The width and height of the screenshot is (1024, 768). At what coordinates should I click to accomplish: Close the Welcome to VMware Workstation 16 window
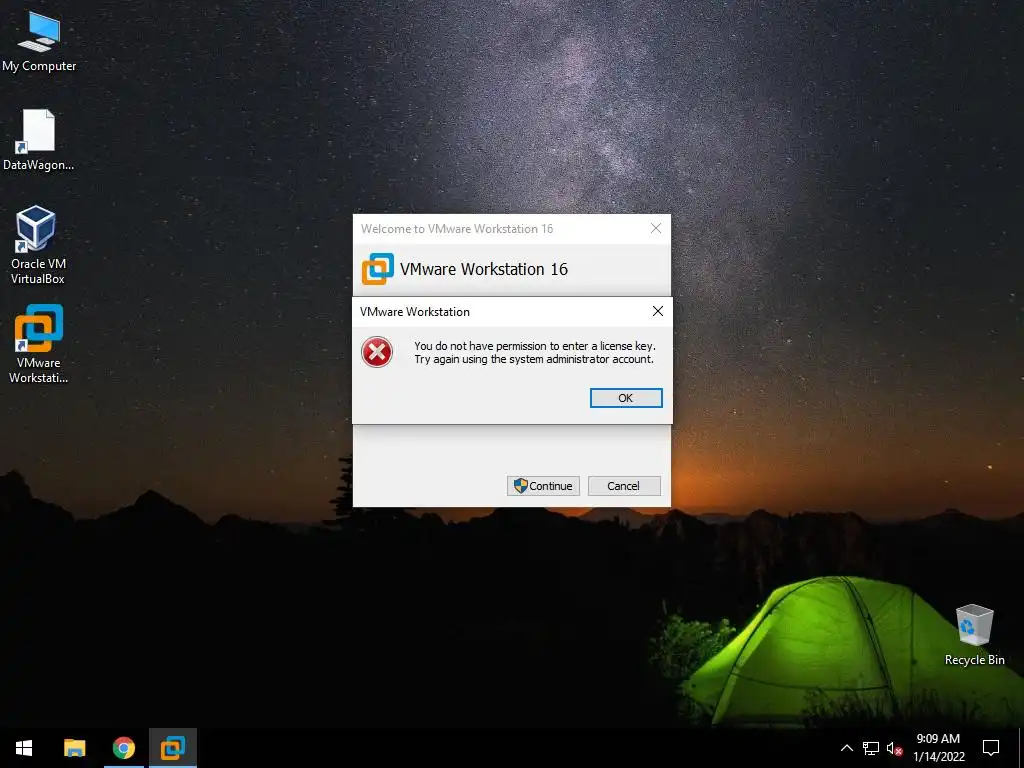tap(656, 228)
